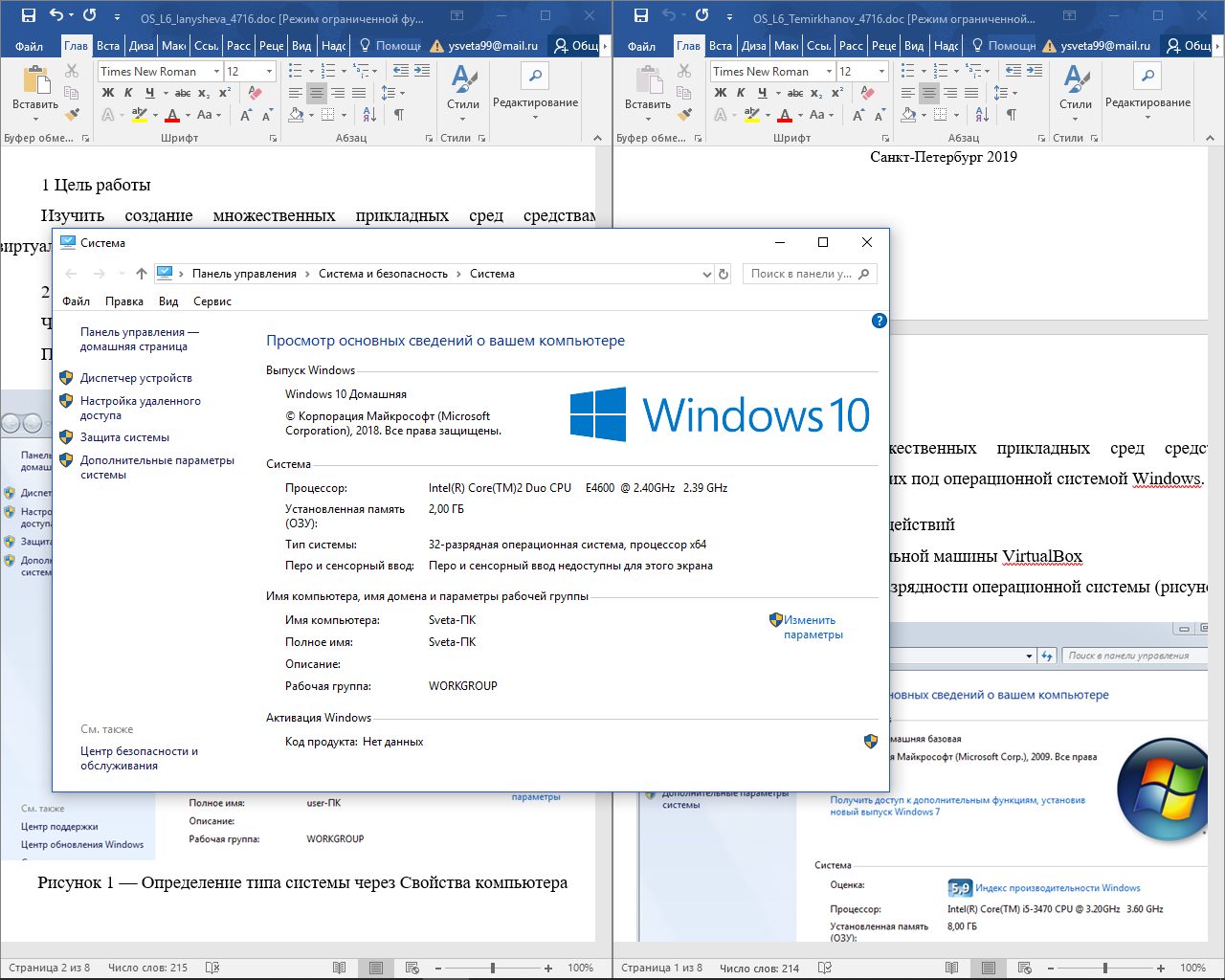Open the Times New Roman font dropdown on left

click(x=217, y=72)
